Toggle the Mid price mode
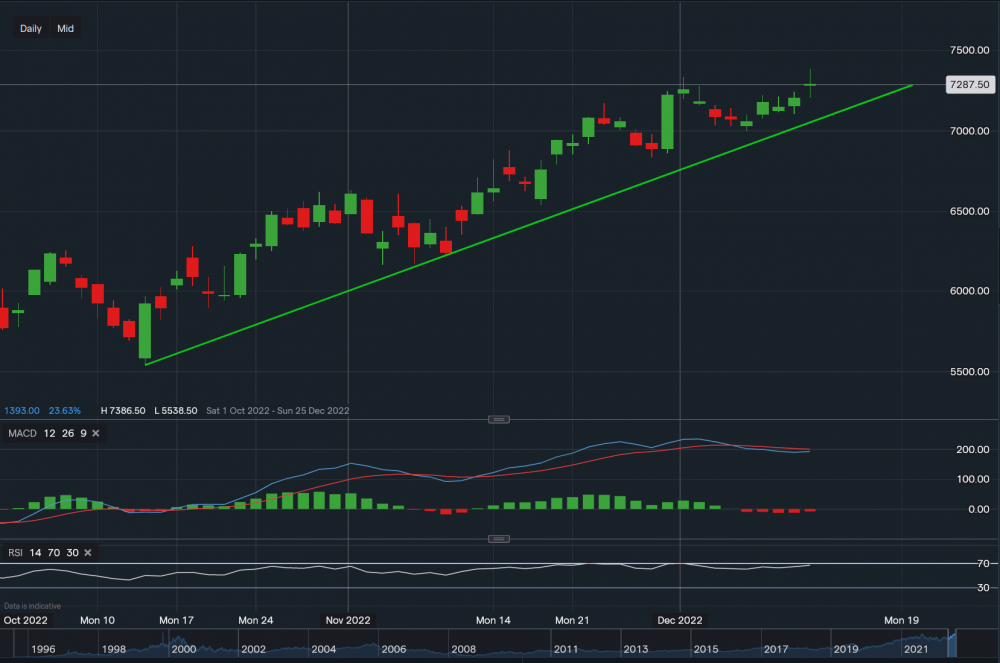The width and height of the screenshot is (1000, 663). 65,28
